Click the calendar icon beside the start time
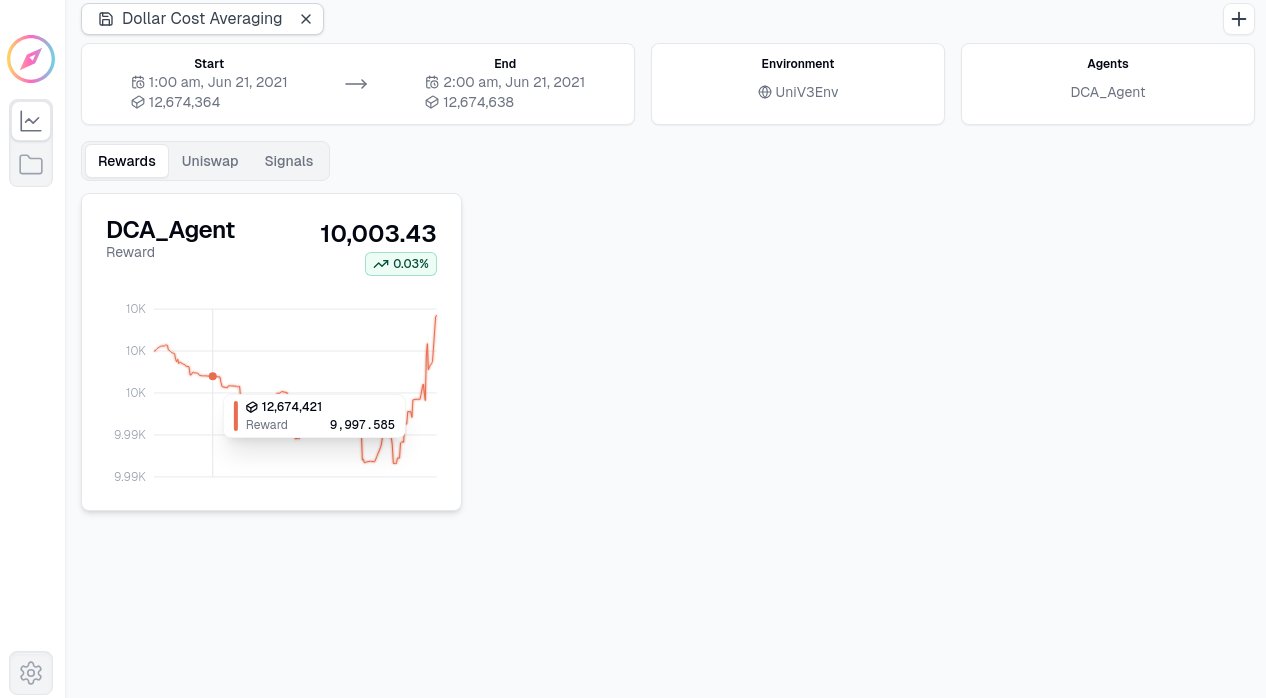Viewport: 1266px width, 698px height. tap(138, 82)
